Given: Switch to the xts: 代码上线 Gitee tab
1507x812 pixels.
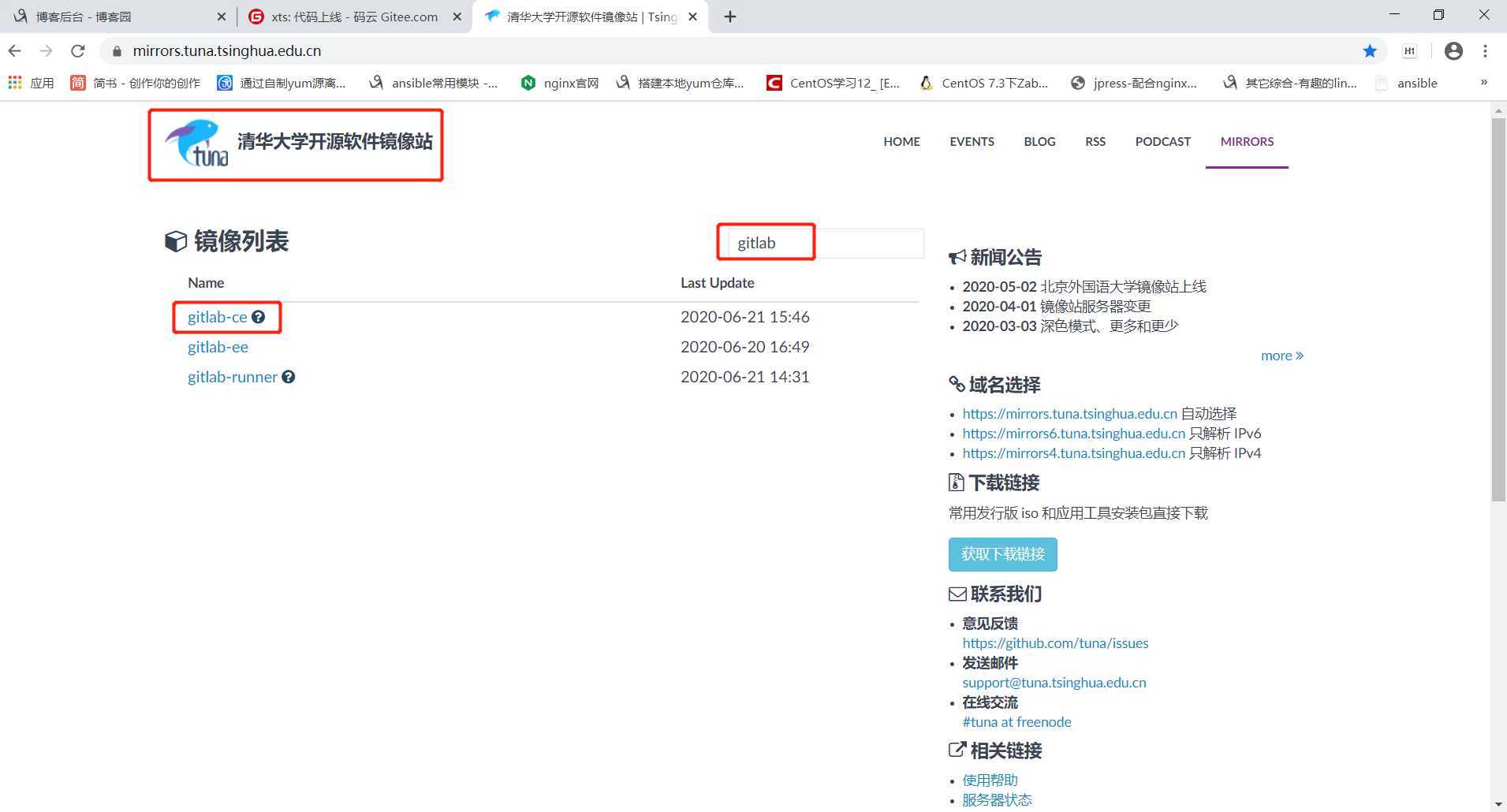Looking at the screenshot, I should click(x=354, y=17).
